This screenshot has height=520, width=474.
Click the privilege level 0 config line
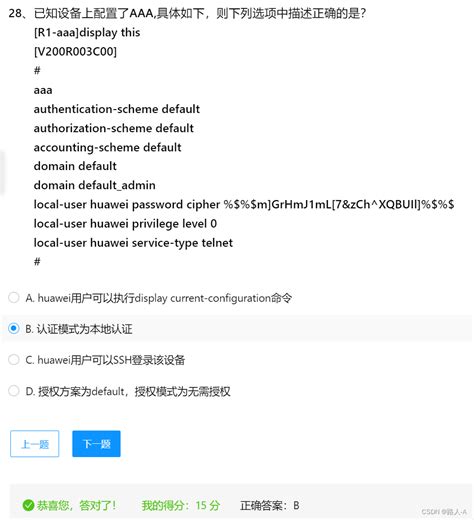pos(125,223)
